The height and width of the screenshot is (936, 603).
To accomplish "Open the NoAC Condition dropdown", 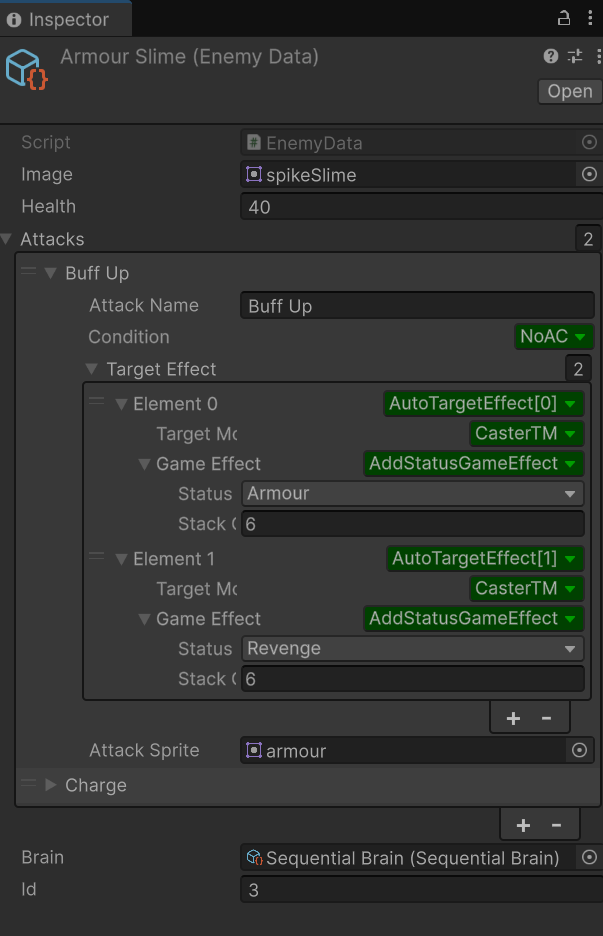I will point(555,337).
